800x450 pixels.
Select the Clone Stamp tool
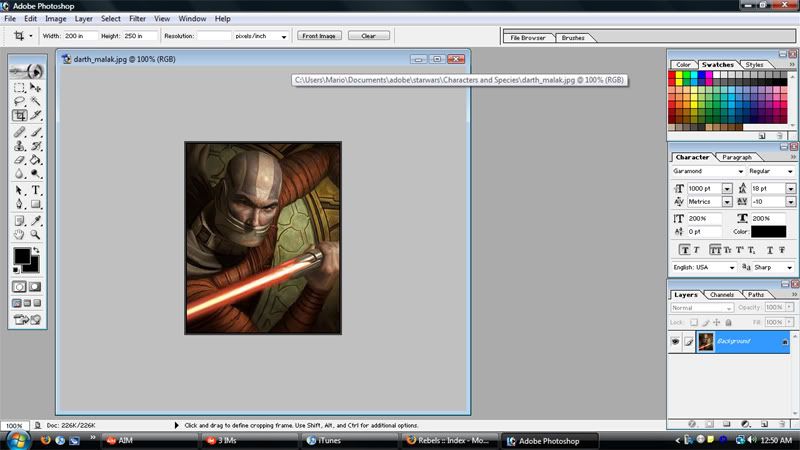tap(19, 146)
